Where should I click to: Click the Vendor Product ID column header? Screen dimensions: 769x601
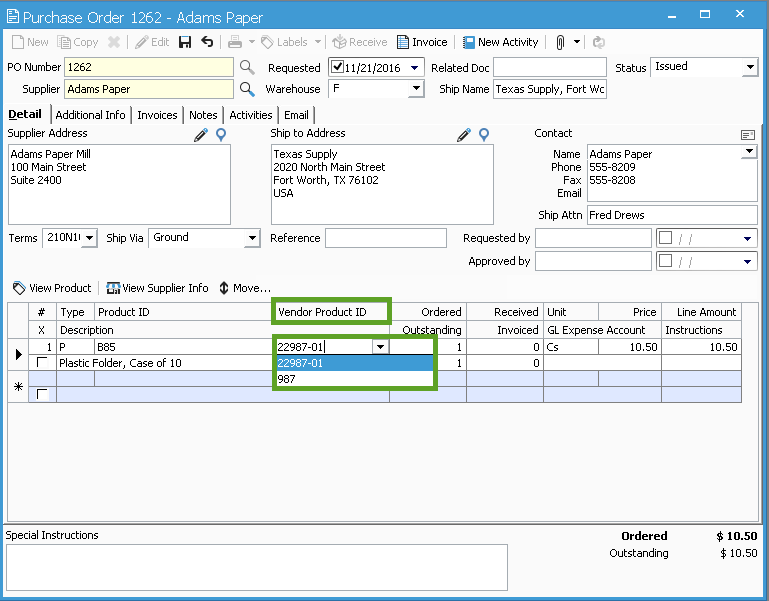point(331,312)
